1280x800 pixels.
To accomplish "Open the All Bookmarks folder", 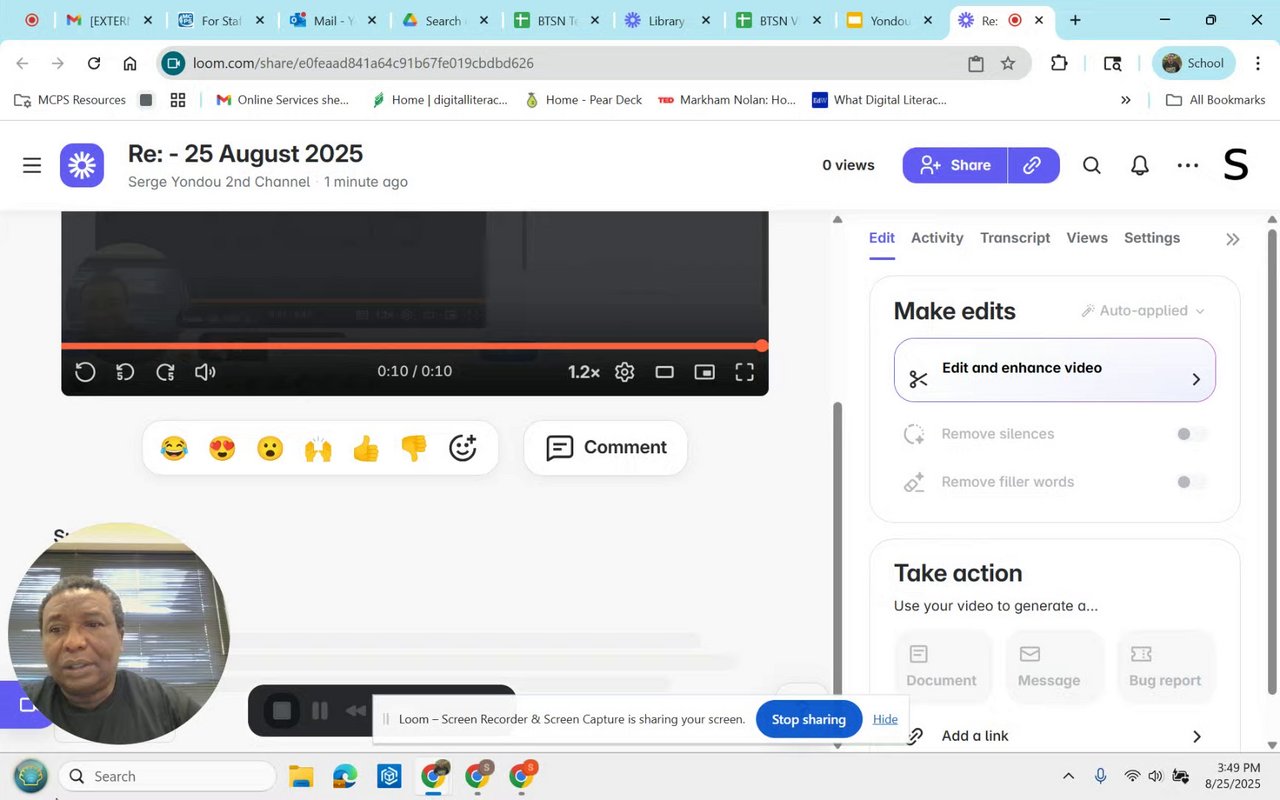I will [x=1216, y=100].
